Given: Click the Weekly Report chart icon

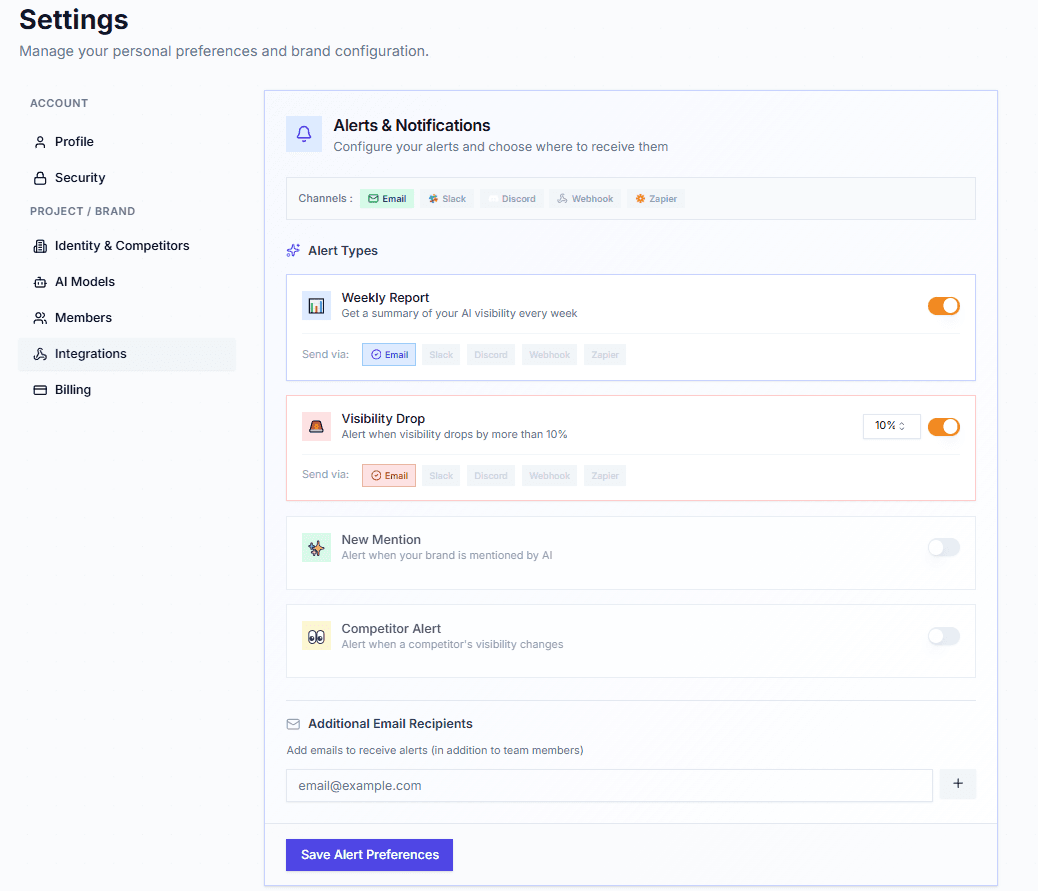Looking at the screenshot, I should point(316,305).
